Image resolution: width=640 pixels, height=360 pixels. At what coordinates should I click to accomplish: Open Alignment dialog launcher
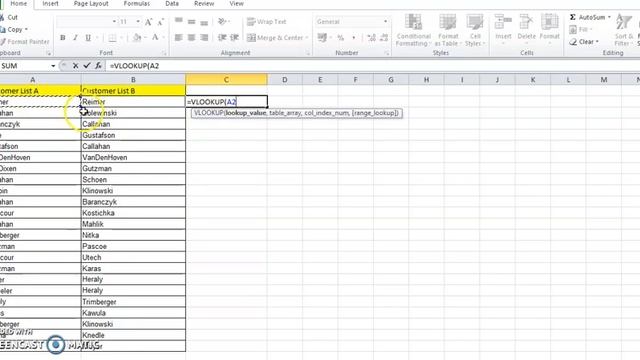click(308, 53)
